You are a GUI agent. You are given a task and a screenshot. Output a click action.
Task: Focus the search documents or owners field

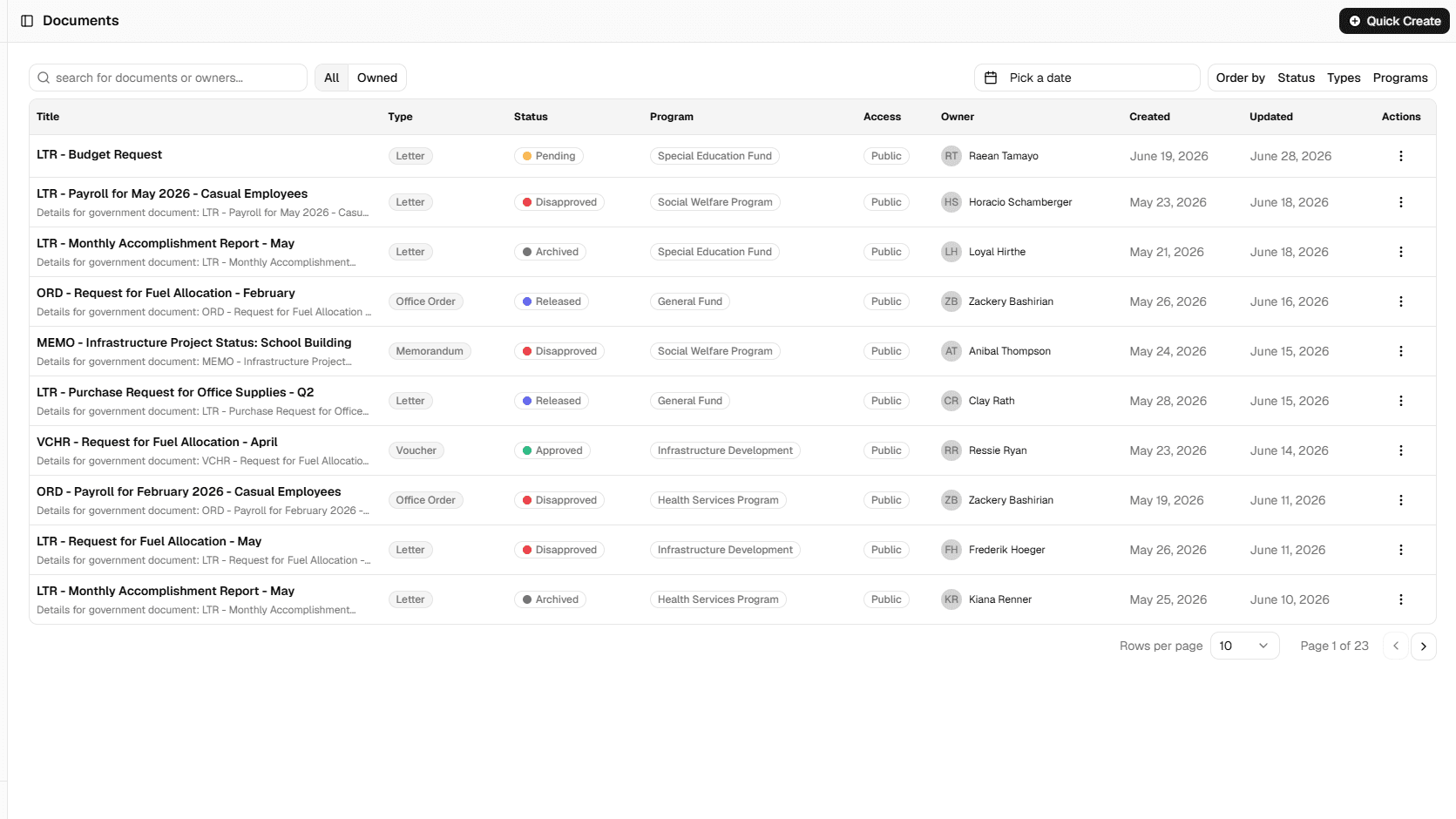point(168,78)
